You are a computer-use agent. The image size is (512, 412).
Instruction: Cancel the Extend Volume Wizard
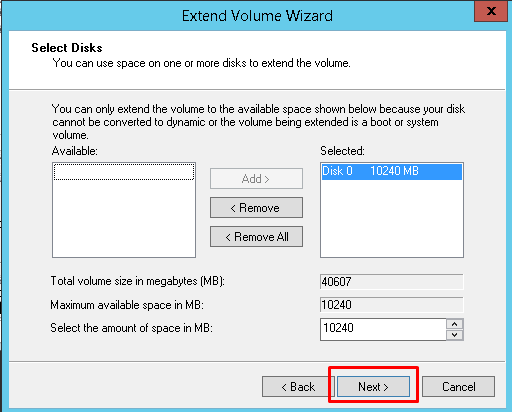click(459, 387)
